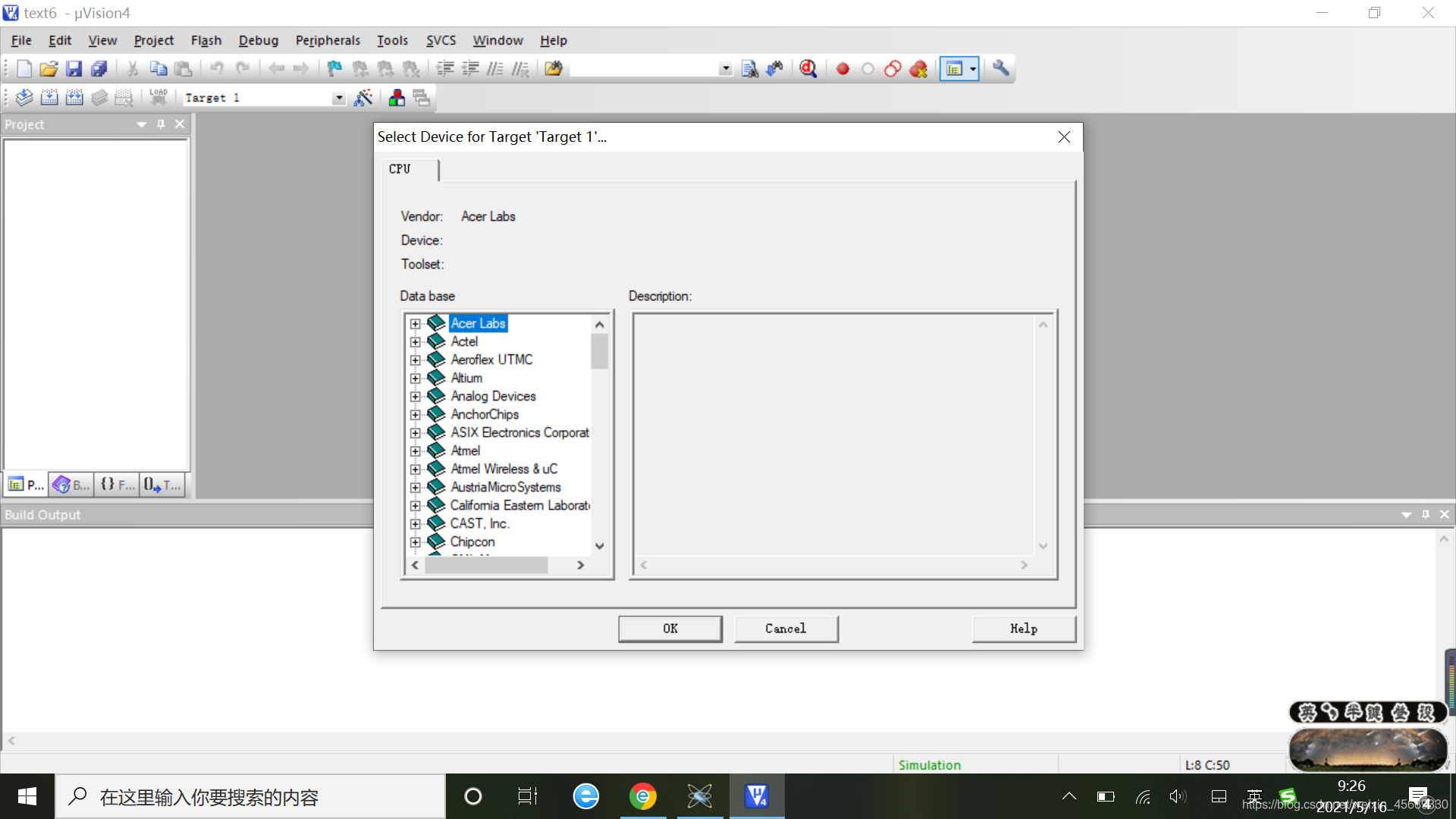The image size is (1456, 819).
Task: Click the Manage Components colored blocks icon
Action: (x=397, y=98)
